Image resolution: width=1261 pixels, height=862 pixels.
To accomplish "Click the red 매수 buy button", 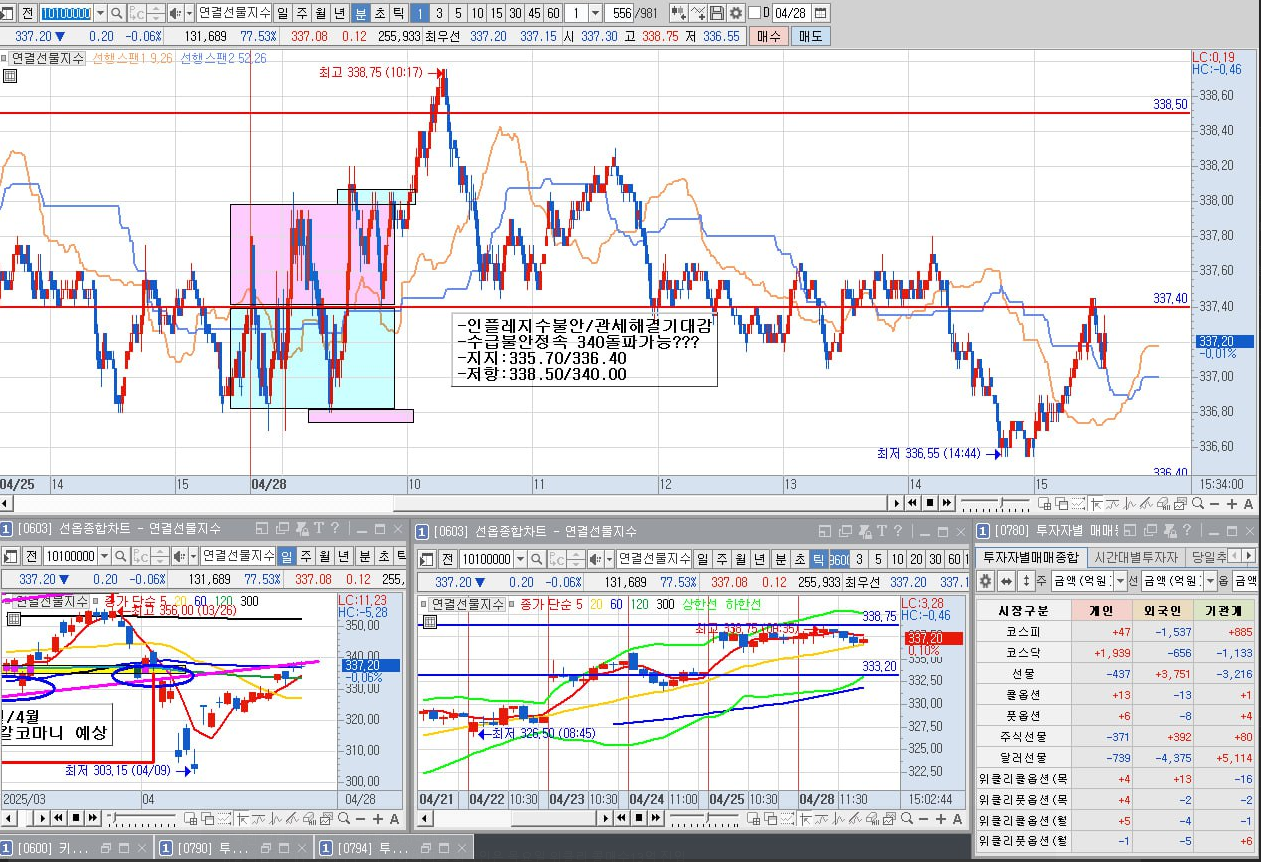I will [768, 36].
